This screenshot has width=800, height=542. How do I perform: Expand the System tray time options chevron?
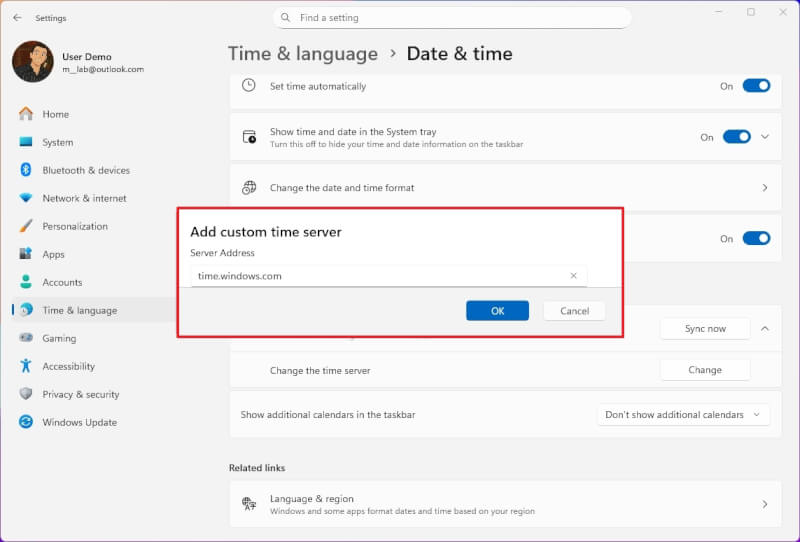coord(765,137)
